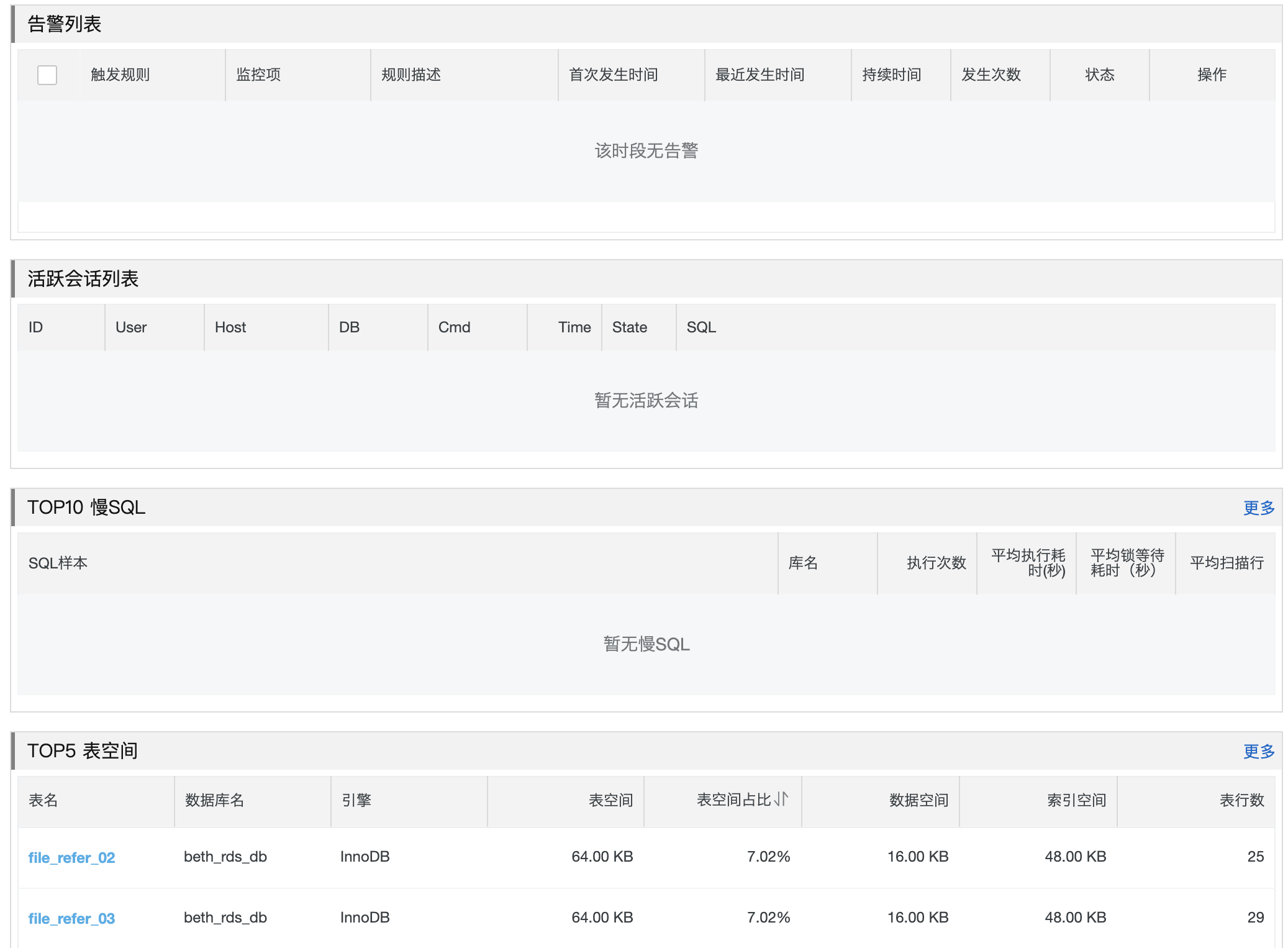Click the 发生次数 column header
The width and height of the screenshot is (1288, 948).
click(991, 75)
